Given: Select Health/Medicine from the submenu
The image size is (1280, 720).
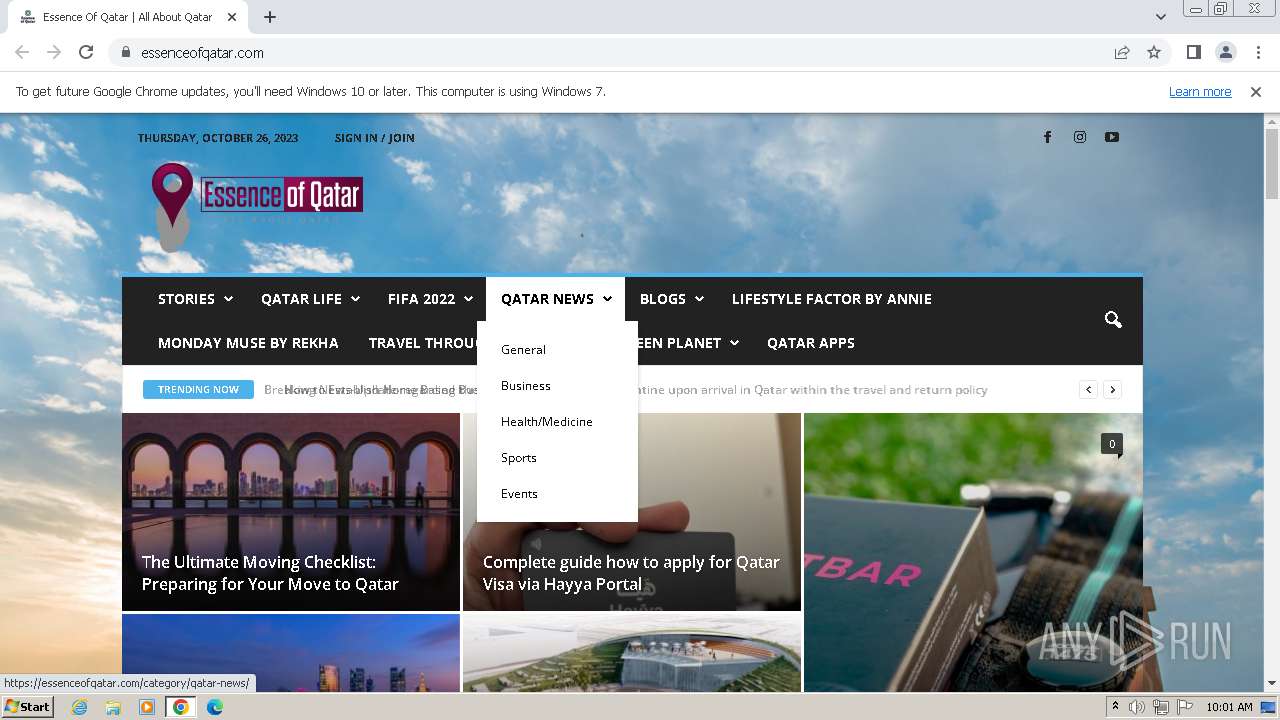Looking at the screenshot, I should pyautogui.click(x=547, y=422).
